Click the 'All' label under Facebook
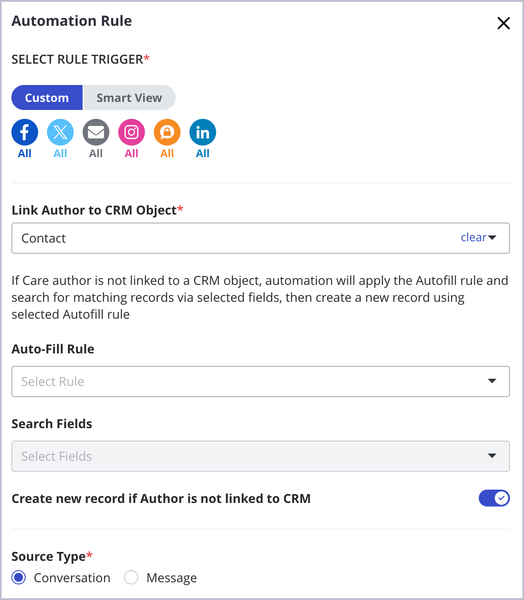The width and height of the screenshot is (524, 600). [x=25, y=153]
